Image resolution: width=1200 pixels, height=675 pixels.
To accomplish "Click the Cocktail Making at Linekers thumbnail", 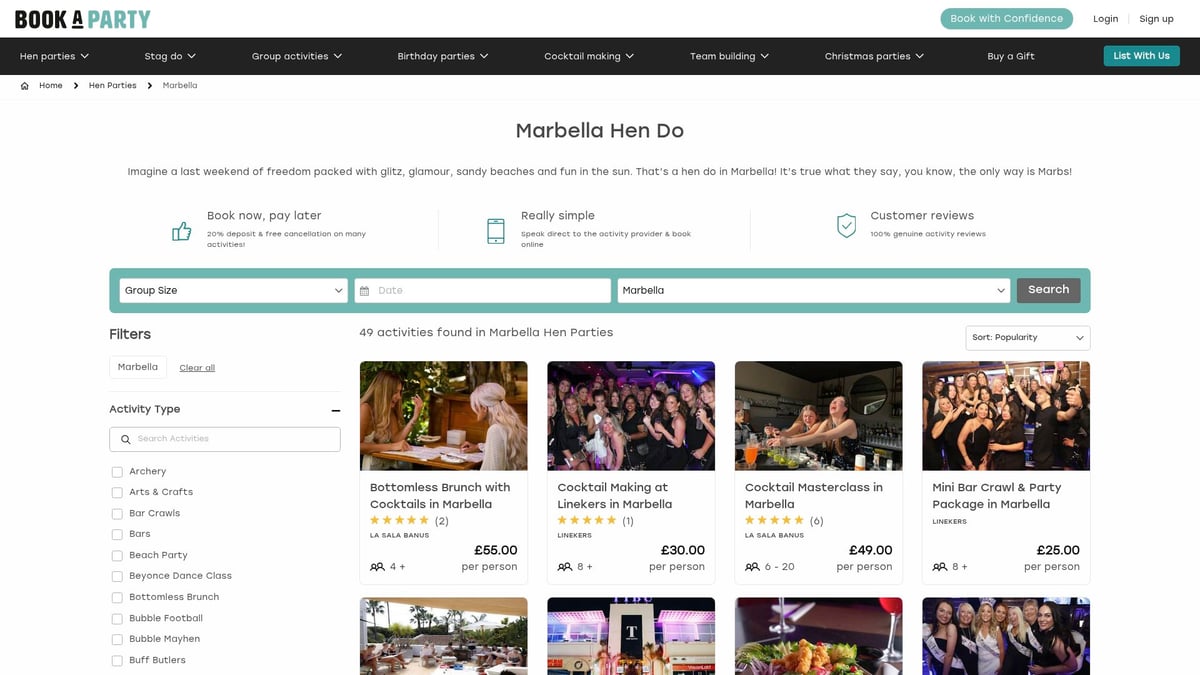I will (631, 415).
